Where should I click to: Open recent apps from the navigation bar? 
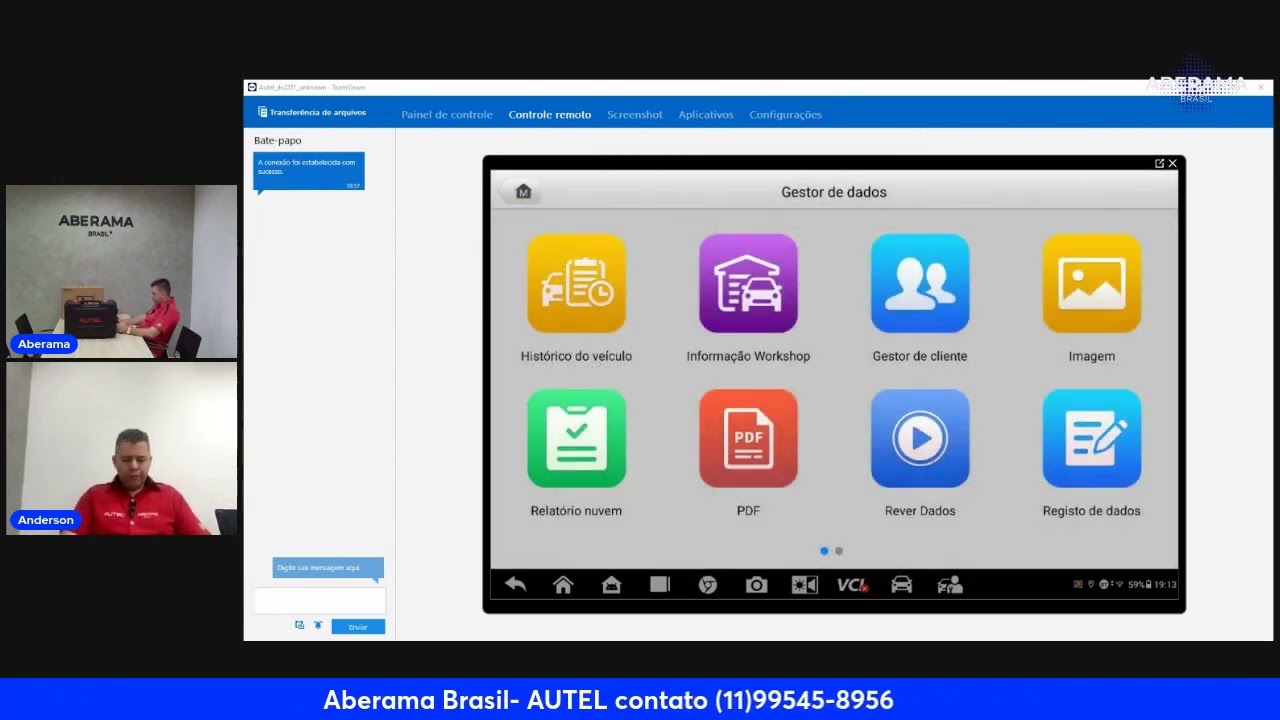[x=660, y=585]
